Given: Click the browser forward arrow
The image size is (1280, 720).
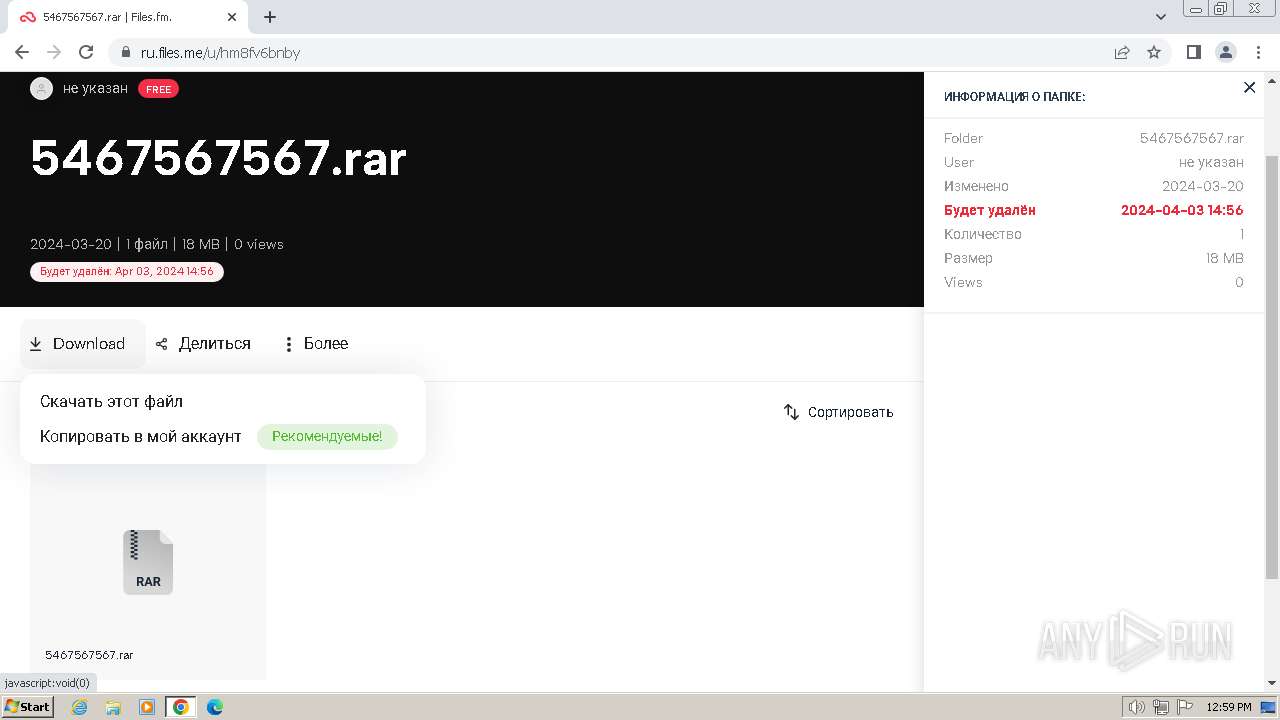Looking at the screenshot, I should coord(54,52).
